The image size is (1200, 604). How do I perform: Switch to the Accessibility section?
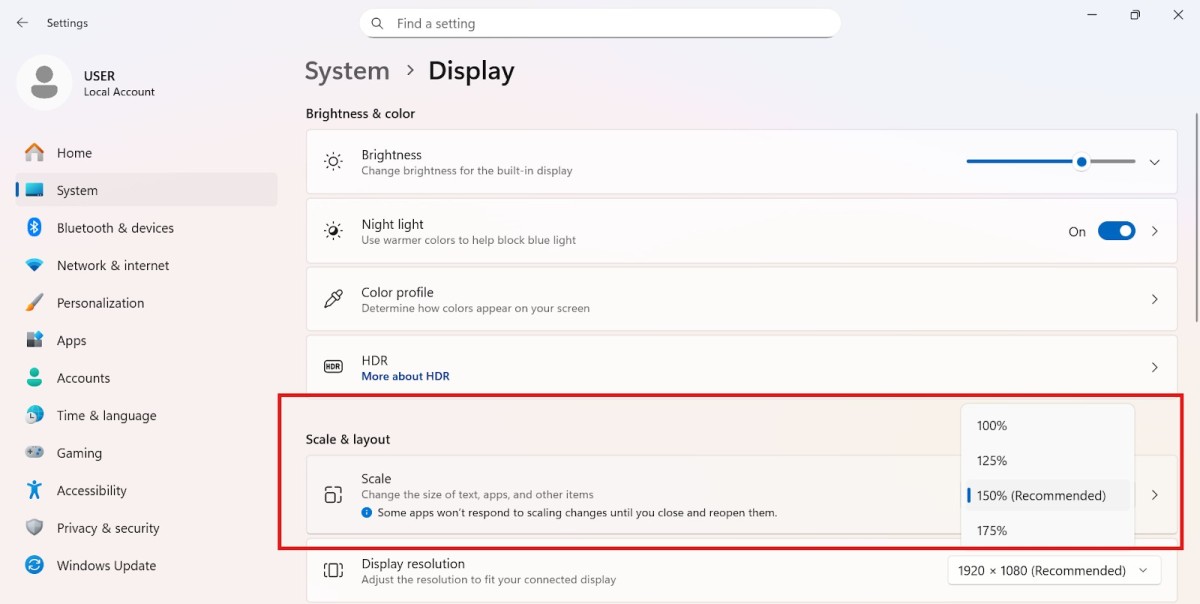(x=99, y=490)
